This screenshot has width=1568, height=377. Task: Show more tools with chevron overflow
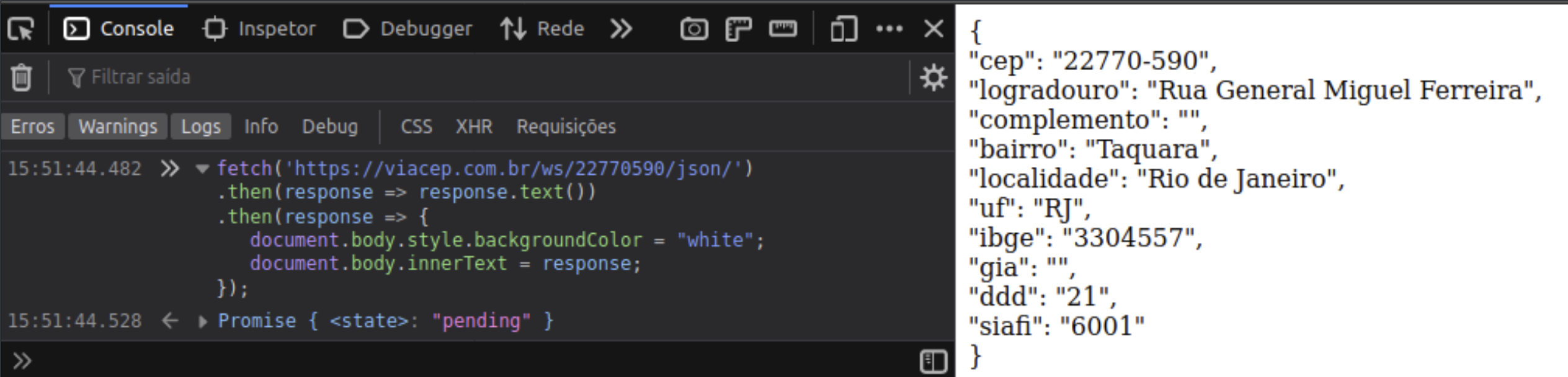[x=621, y=29]
